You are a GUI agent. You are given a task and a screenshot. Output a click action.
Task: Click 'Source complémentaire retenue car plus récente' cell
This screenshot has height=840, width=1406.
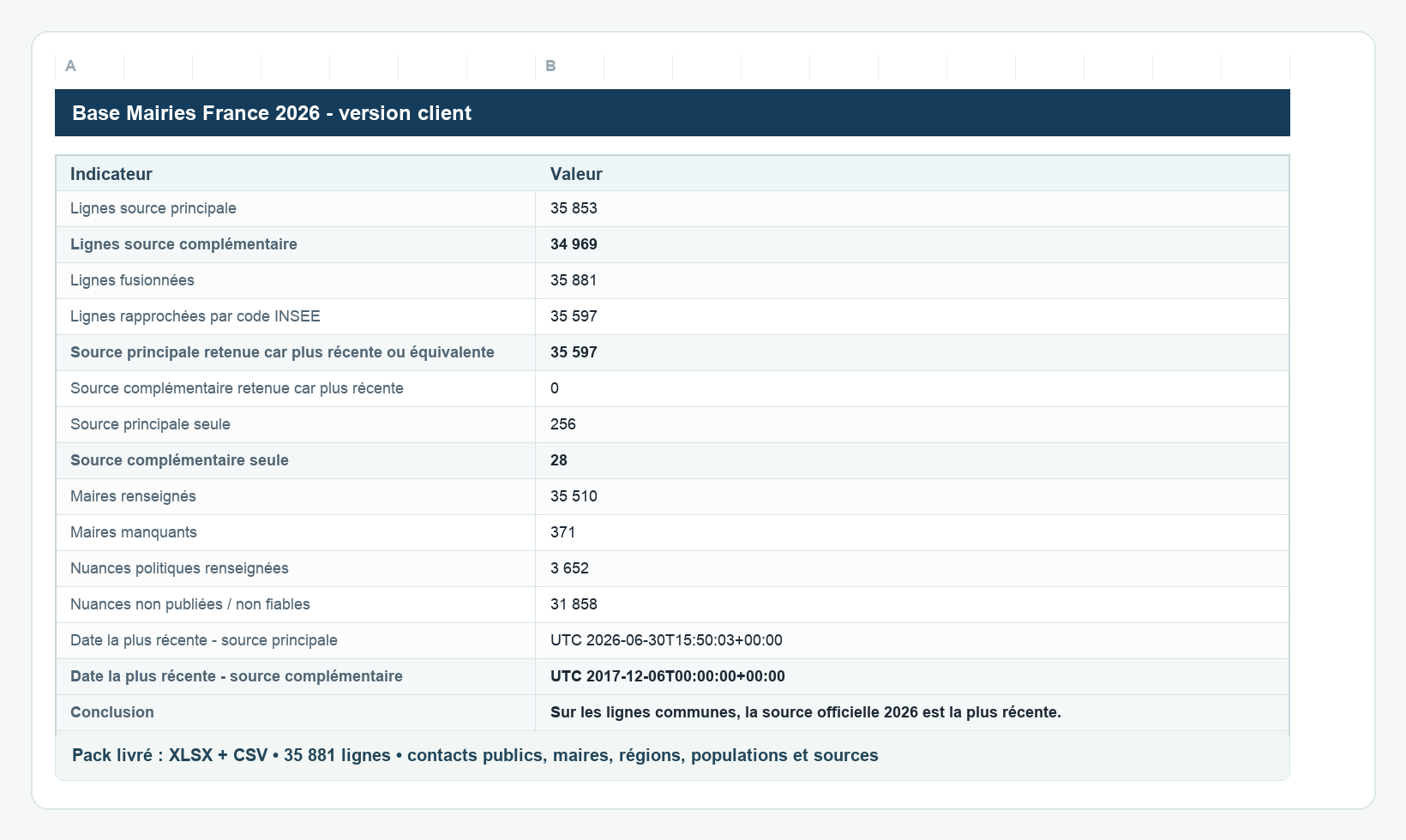(296, 389)
